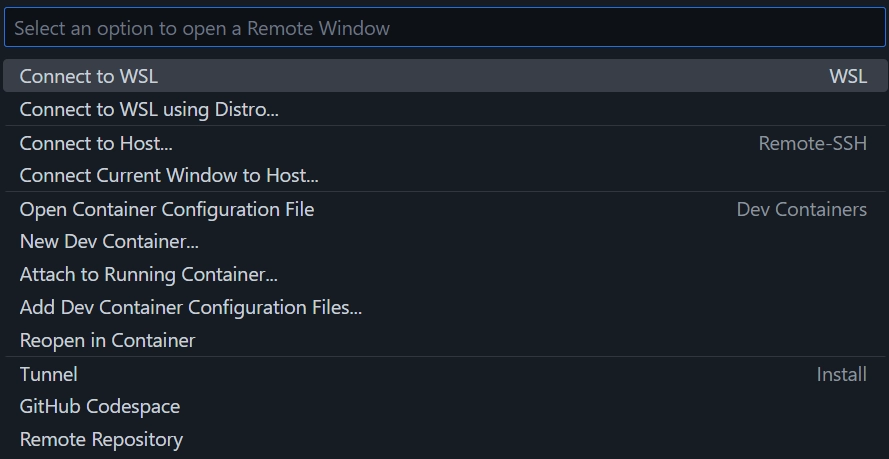This screenshot has width=889, height=459.
Task: Click the Remote-SSH group label
Action: click(x=812, y=143)
